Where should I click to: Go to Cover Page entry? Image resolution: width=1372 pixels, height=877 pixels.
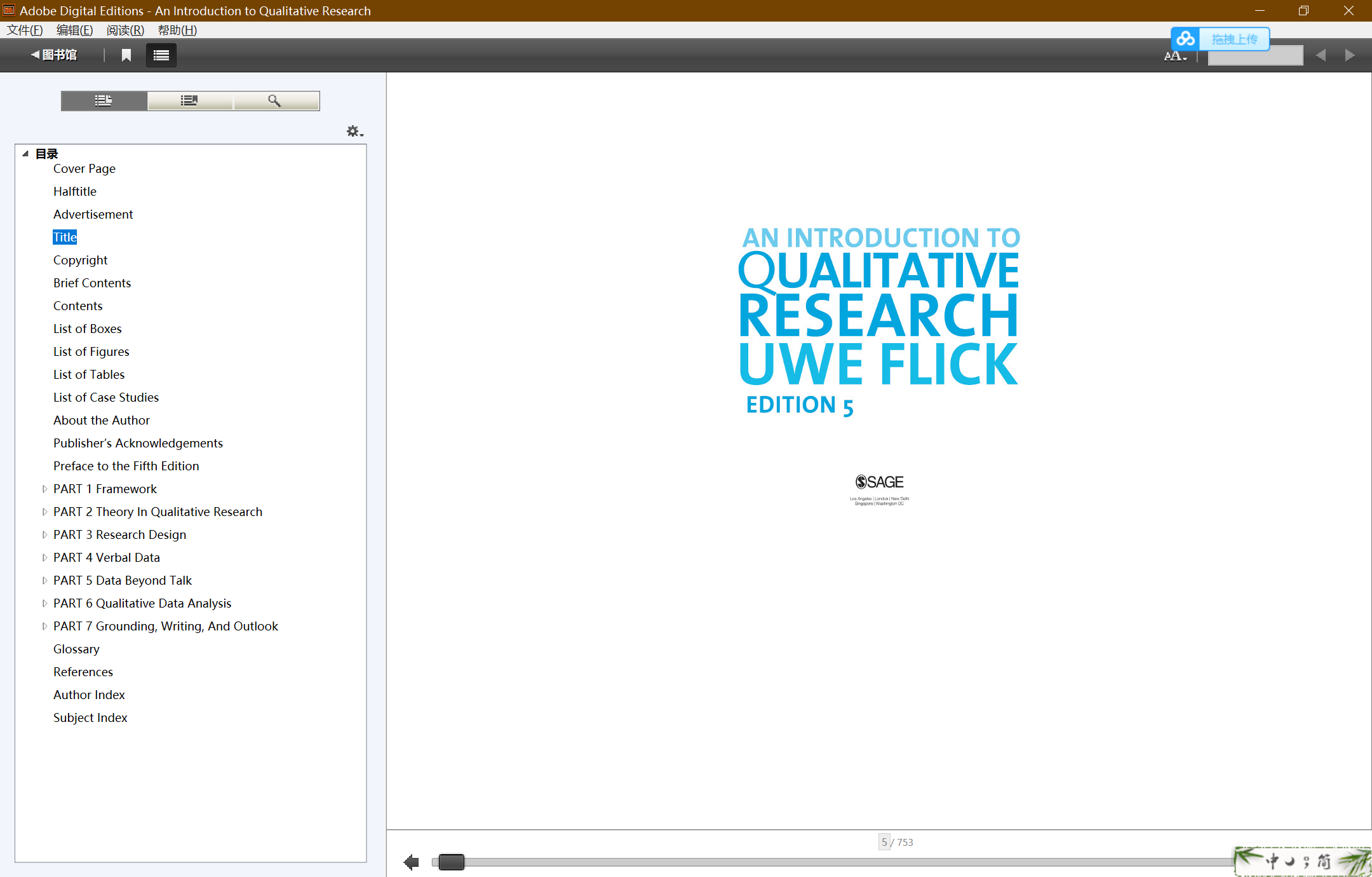(x=84, y=168)
